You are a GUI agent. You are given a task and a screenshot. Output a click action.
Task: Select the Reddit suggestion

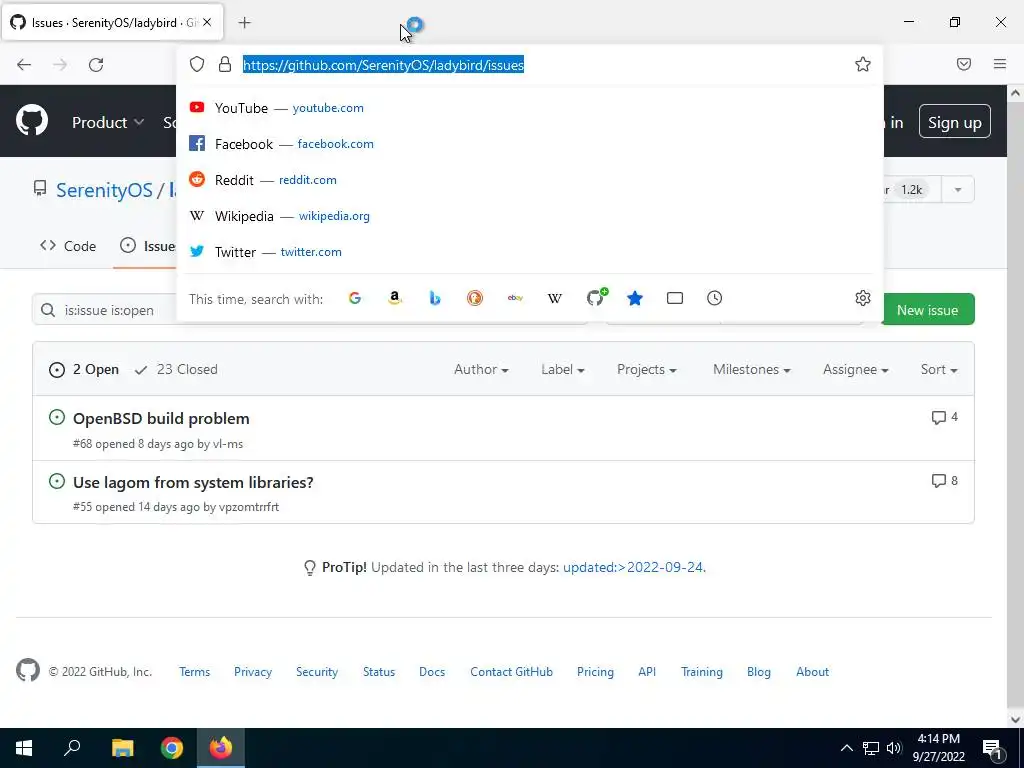tap(530, 180)
